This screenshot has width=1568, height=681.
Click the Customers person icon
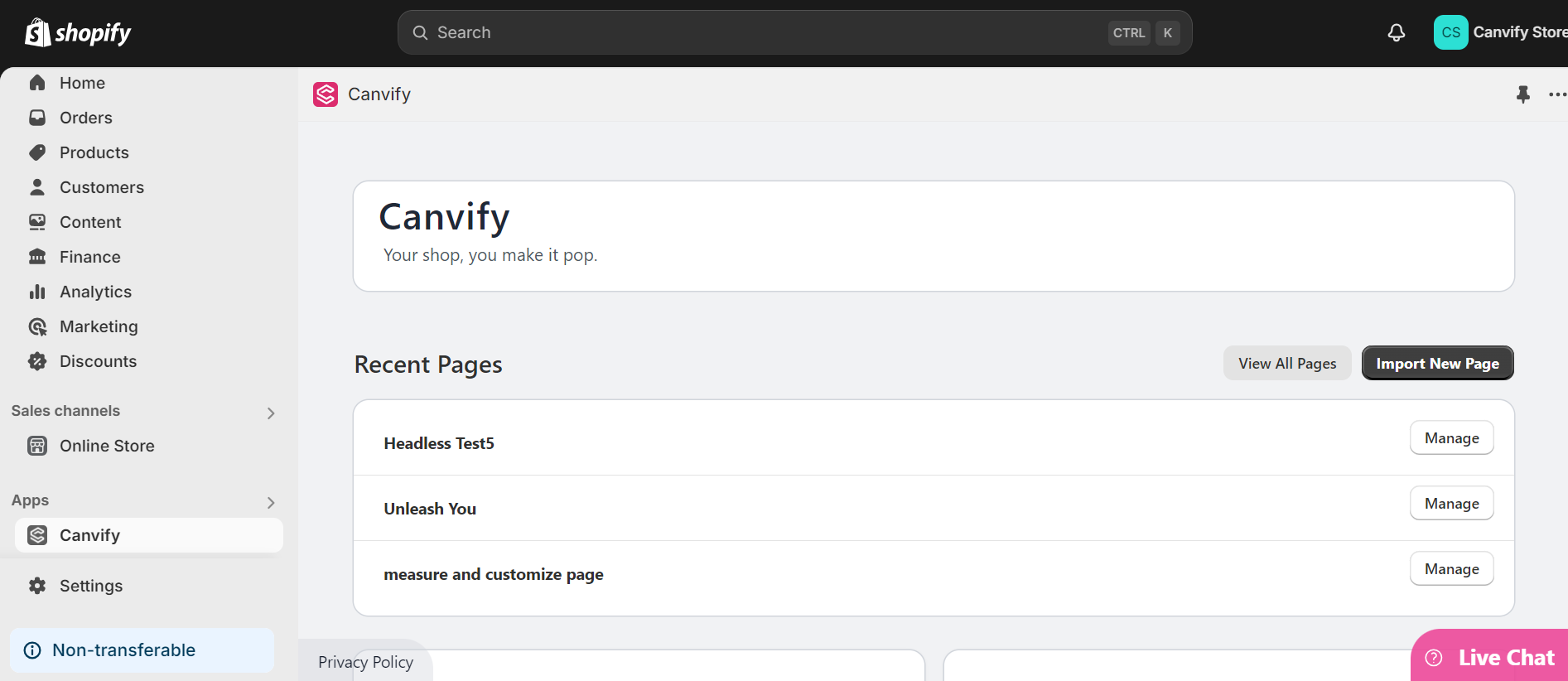(x=37, y=187)
